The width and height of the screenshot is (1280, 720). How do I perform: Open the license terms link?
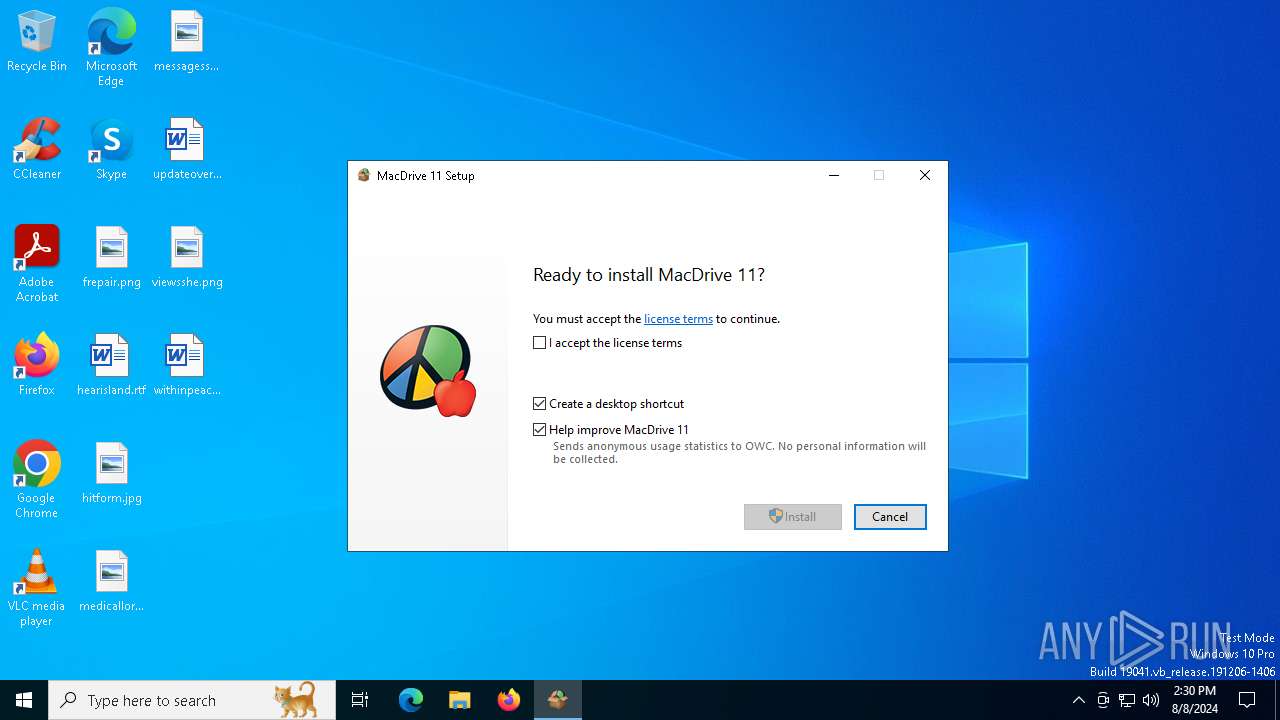coord(678,319)
